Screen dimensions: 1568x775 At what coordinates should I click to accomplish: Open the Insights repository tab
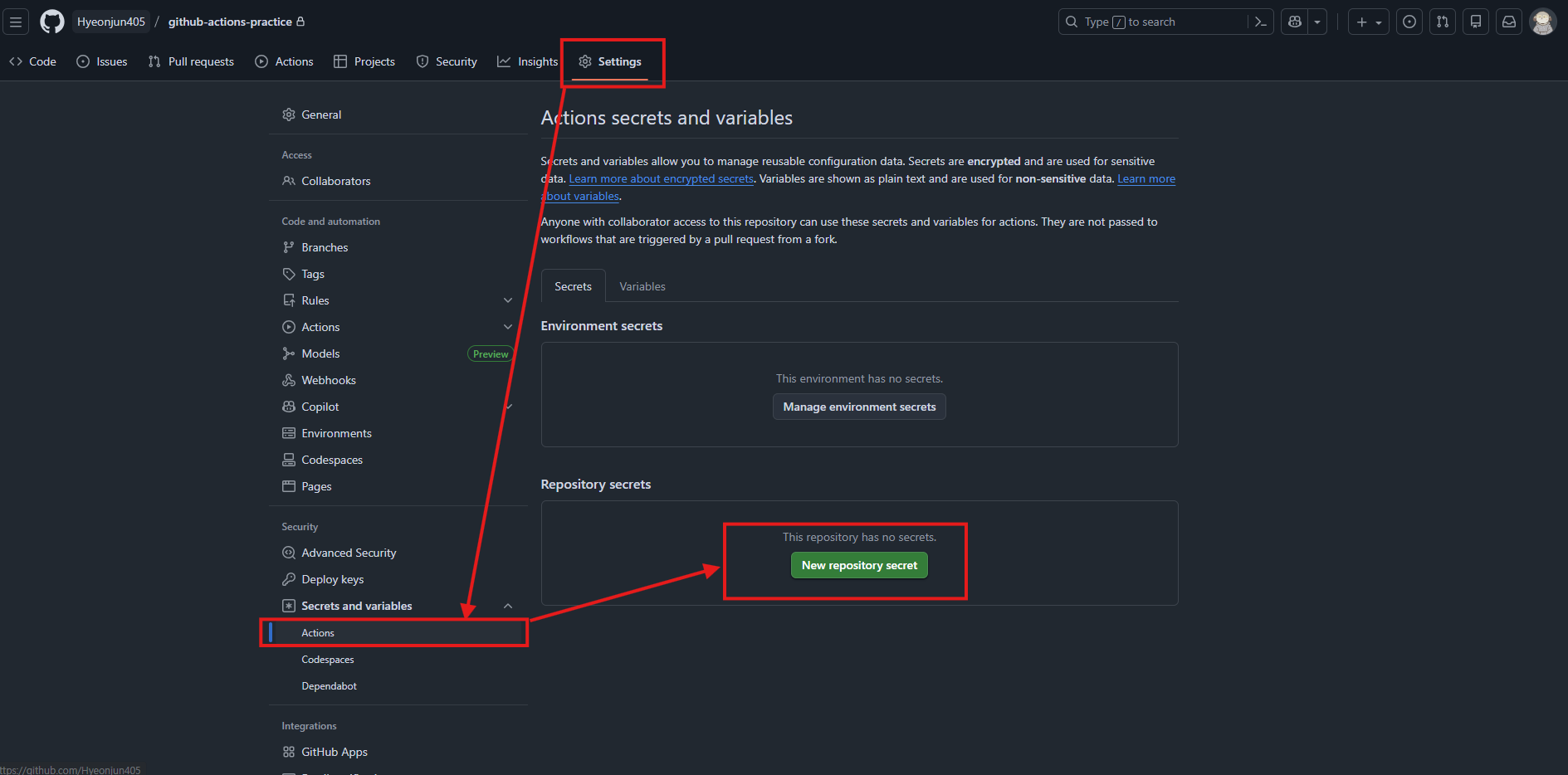[x=528, y=61]
